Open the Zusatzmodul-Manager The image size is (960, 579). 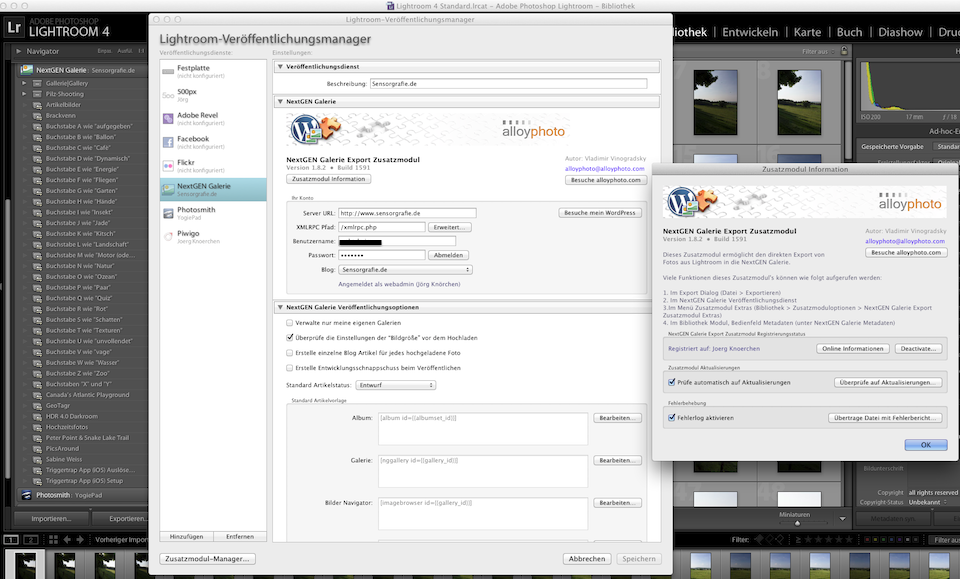coord(208,559)
